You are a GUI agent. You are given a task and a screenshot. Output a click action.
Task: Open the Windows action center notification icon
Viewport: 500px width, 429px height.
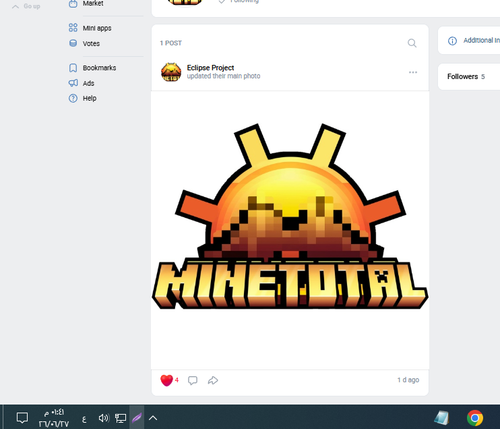[x=22, y=417]
